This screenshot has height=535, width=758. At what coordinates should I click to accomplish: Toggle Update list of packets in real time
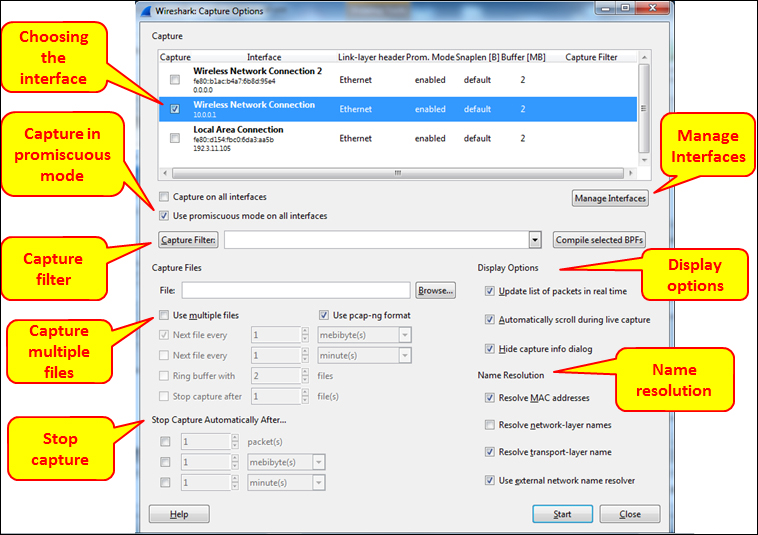[x=490, y=291]
